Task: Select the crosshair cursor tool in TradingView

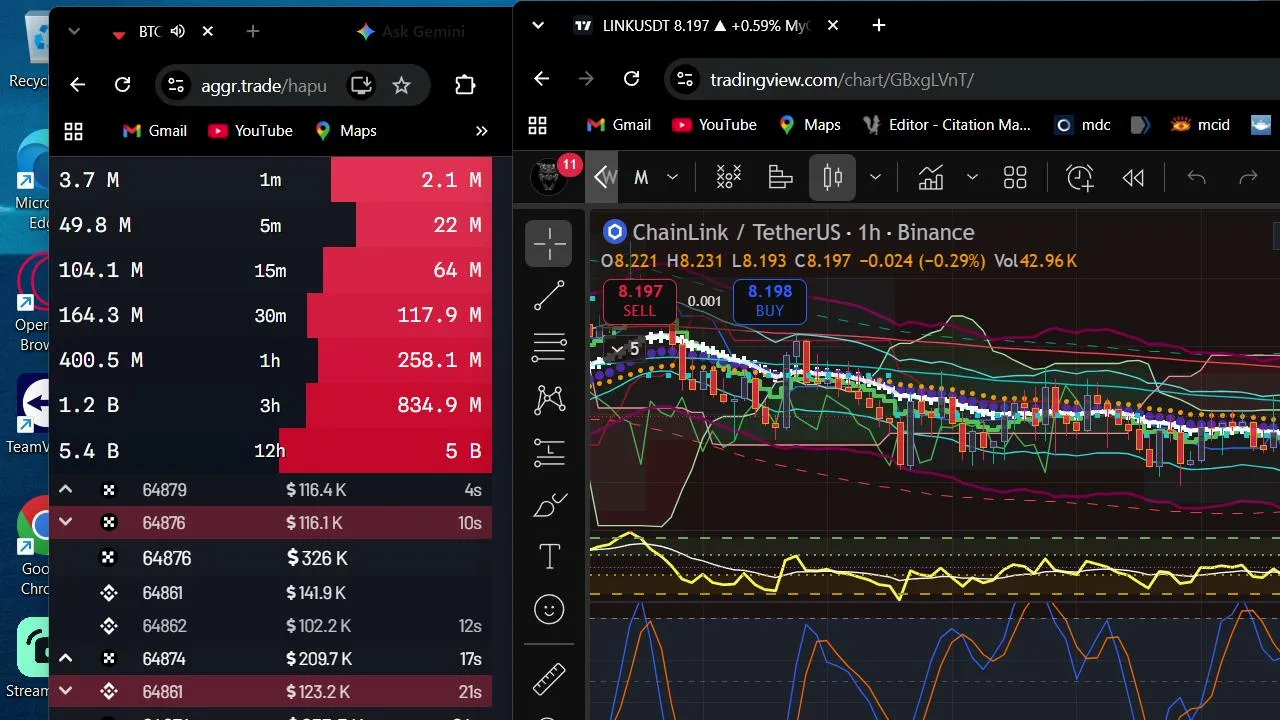Action: coord(549,244)
